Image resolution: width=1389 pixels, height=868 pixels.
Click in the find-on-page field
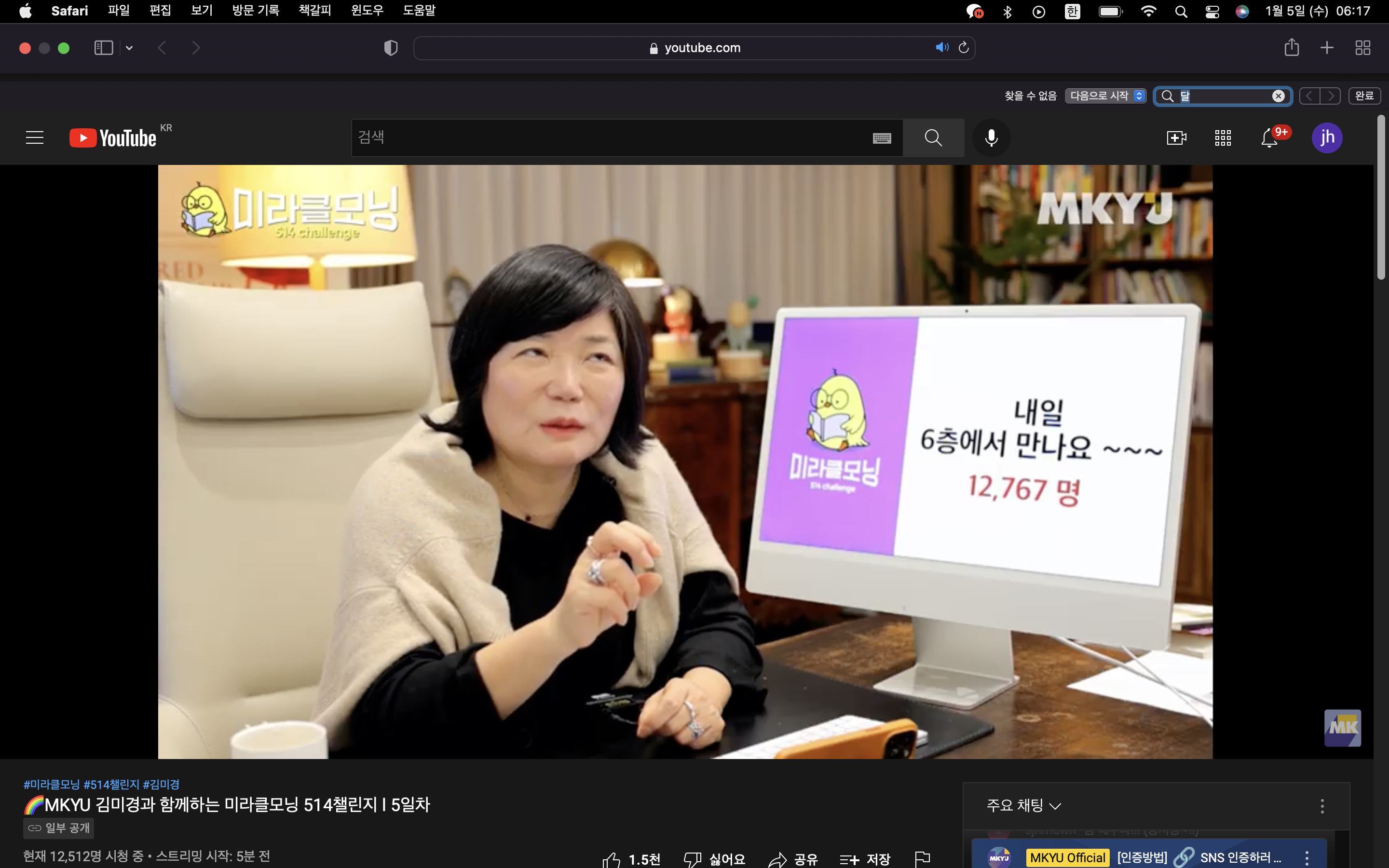point(1223,96)
